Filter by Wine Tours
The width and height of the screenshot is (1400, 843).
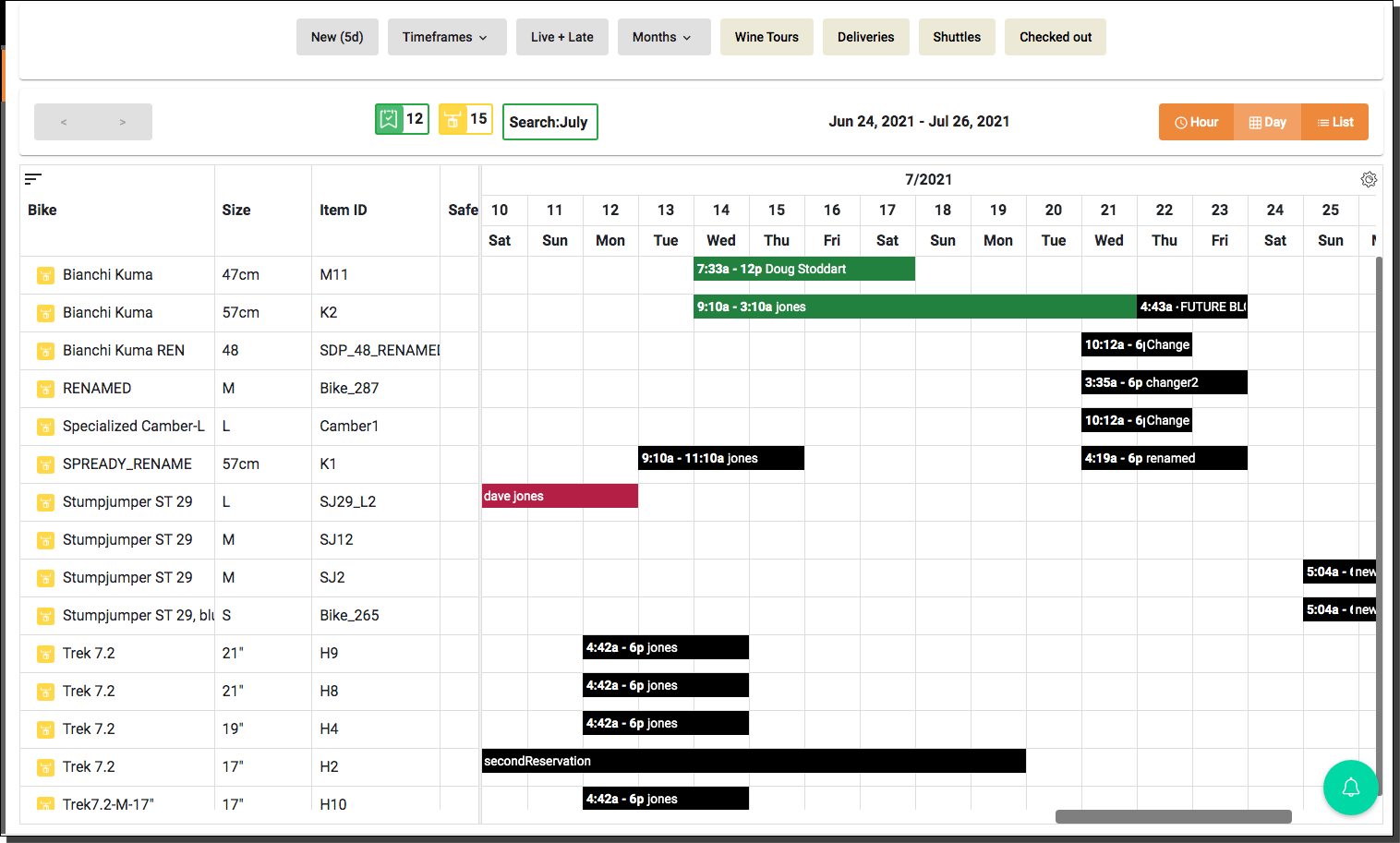(766, 37)
